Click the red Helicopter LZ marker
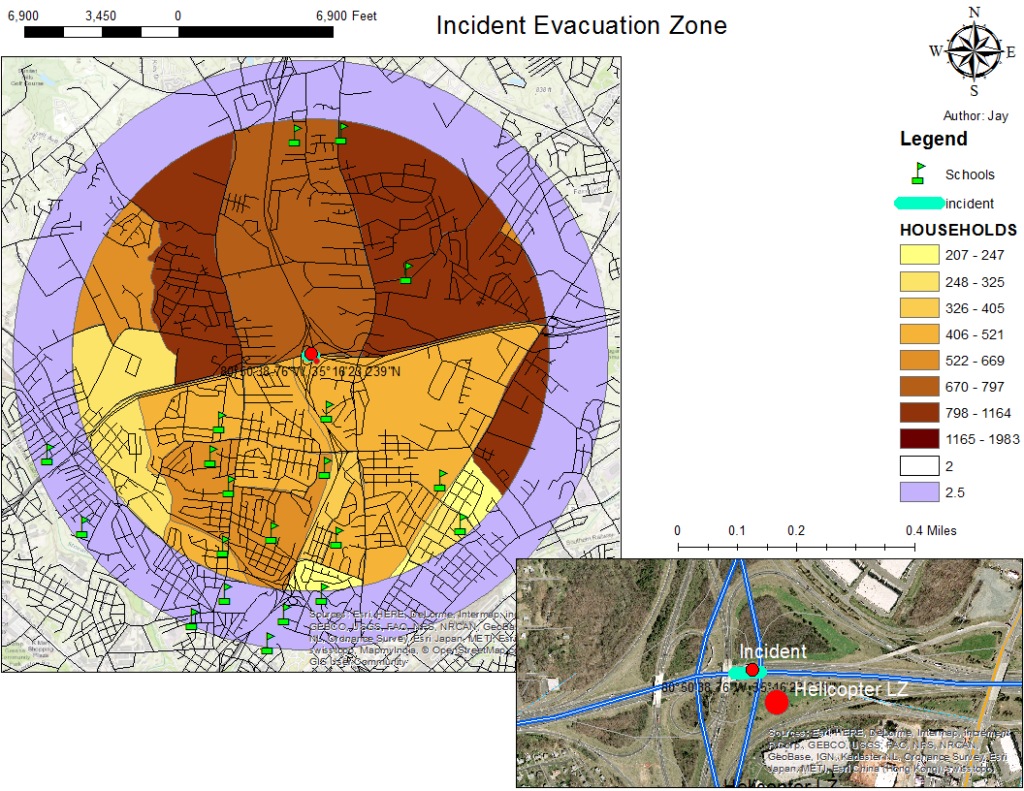The width and height of the screenshot is (1024, 791). coord(776,702)
